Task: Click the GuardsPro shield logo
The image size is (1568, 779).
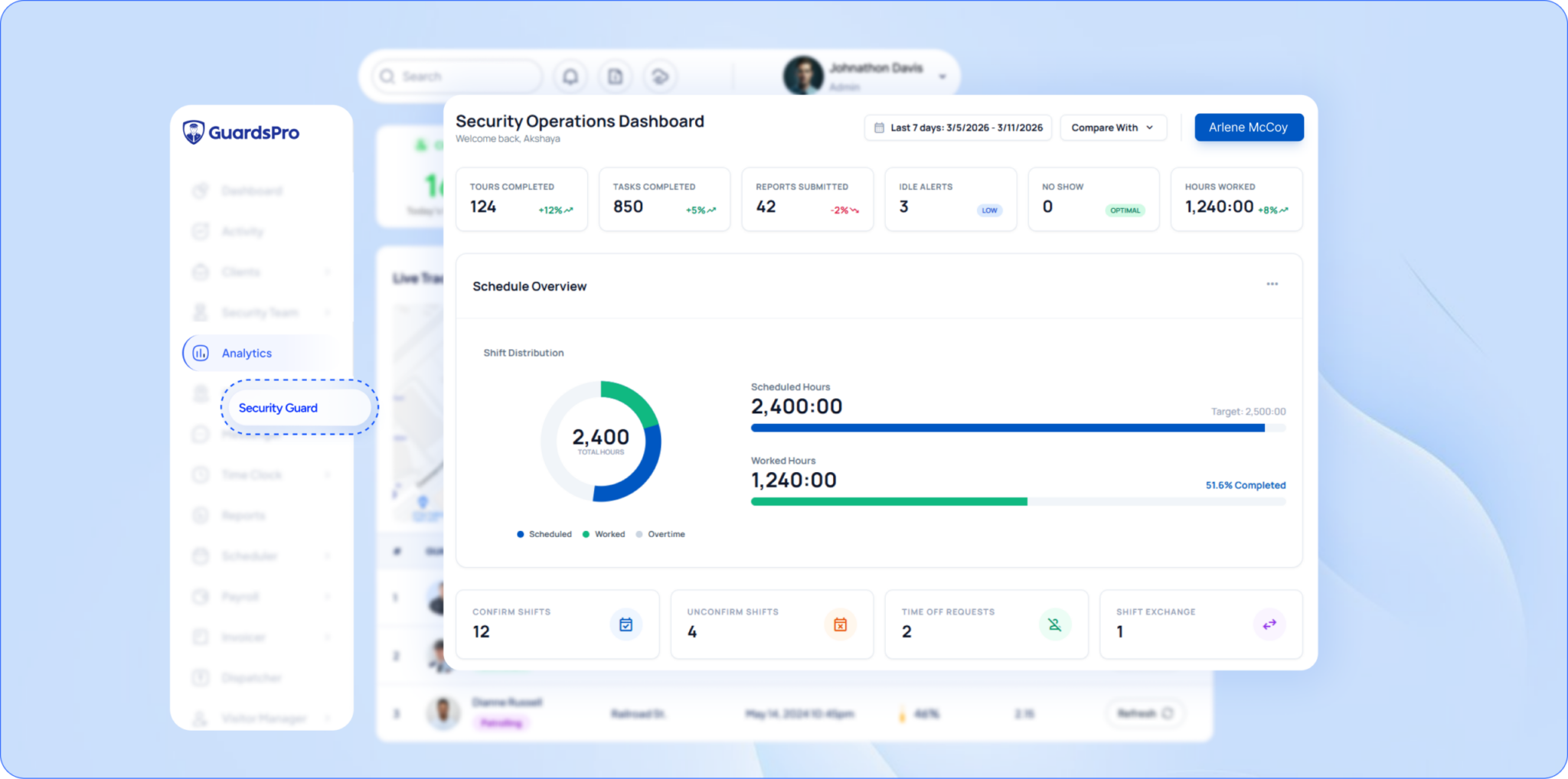Action: coord(194,132)
